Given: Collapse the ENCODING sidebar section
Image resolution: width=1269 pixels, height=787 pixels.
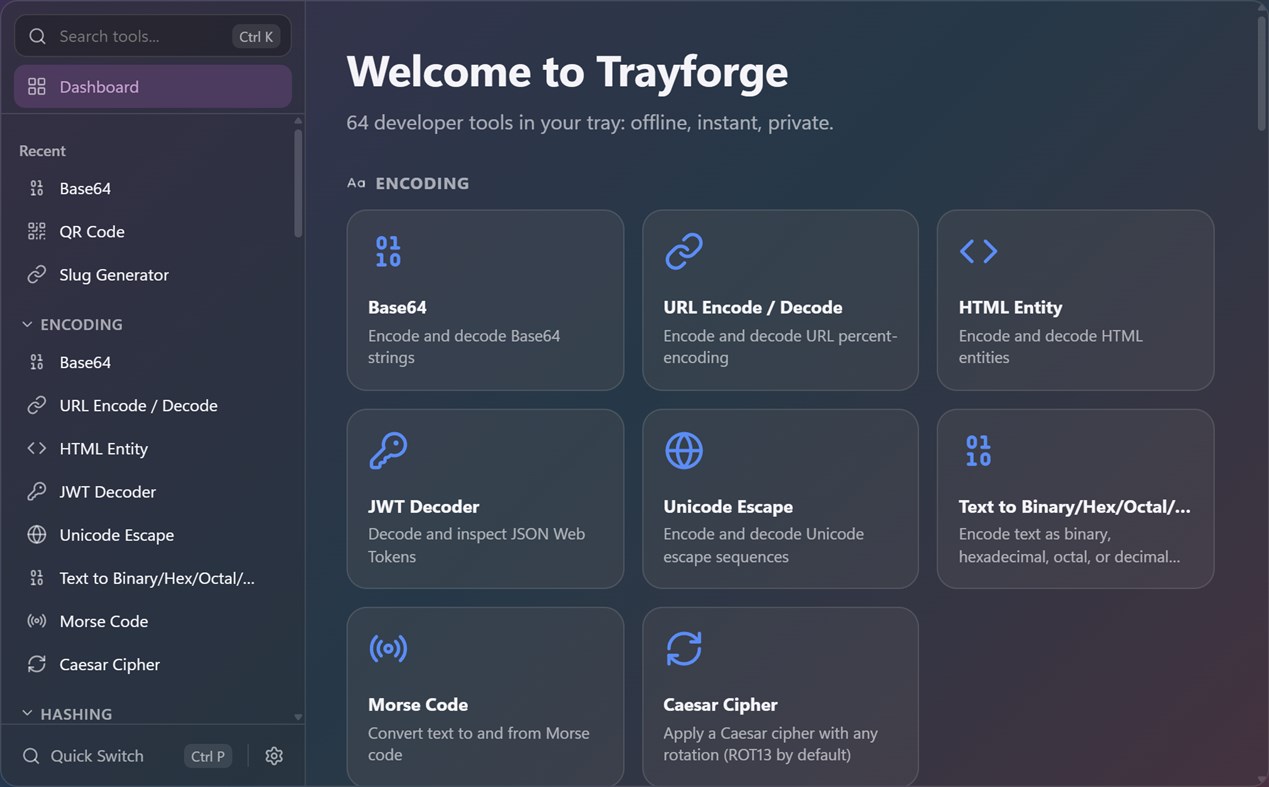Looking at the screenshot, I should click(72, 325).
